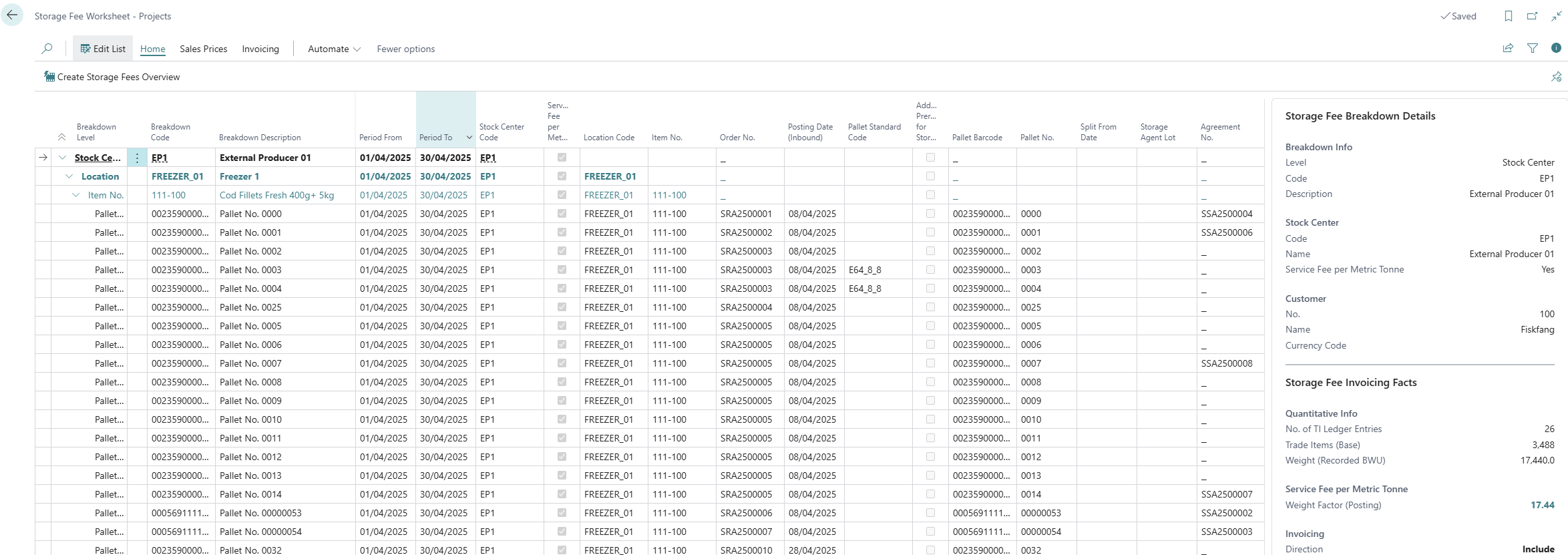Viewport: 1568px width, 555px height.
Task: Click the share icon
Action: point(1508,48)
